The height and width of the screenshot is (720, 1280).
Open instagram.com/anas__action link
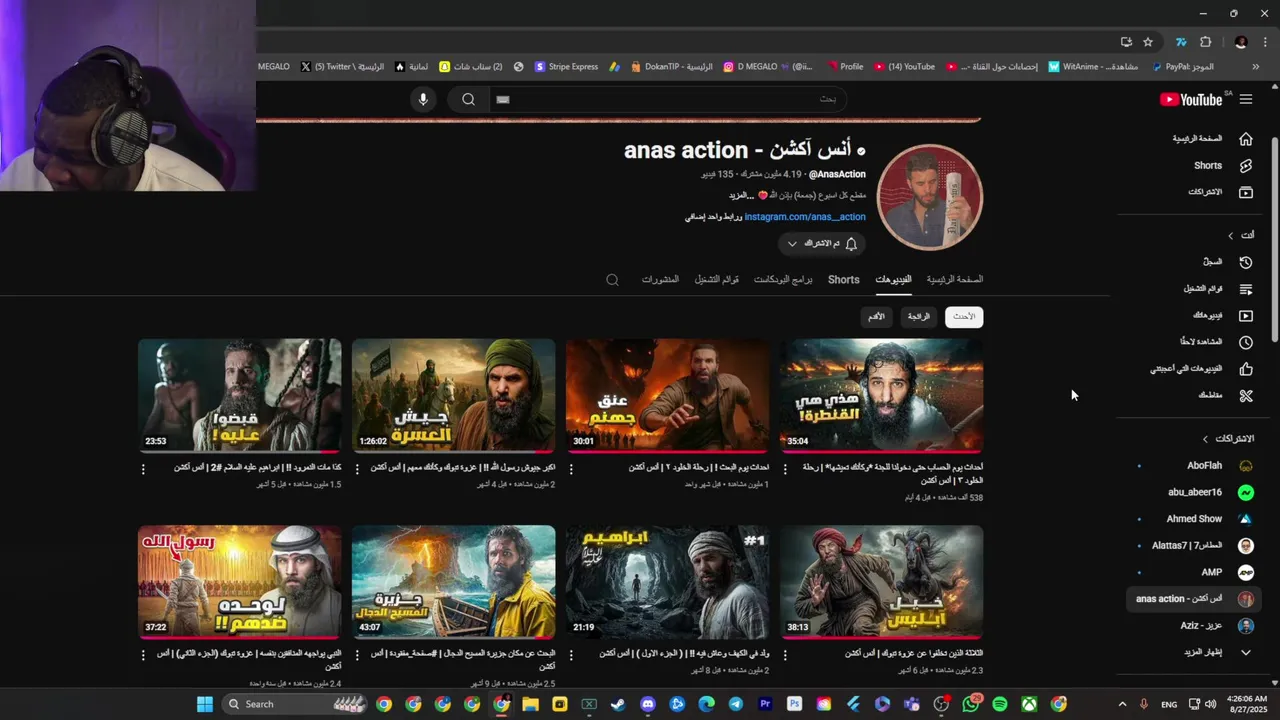click(x=805, y=217)
